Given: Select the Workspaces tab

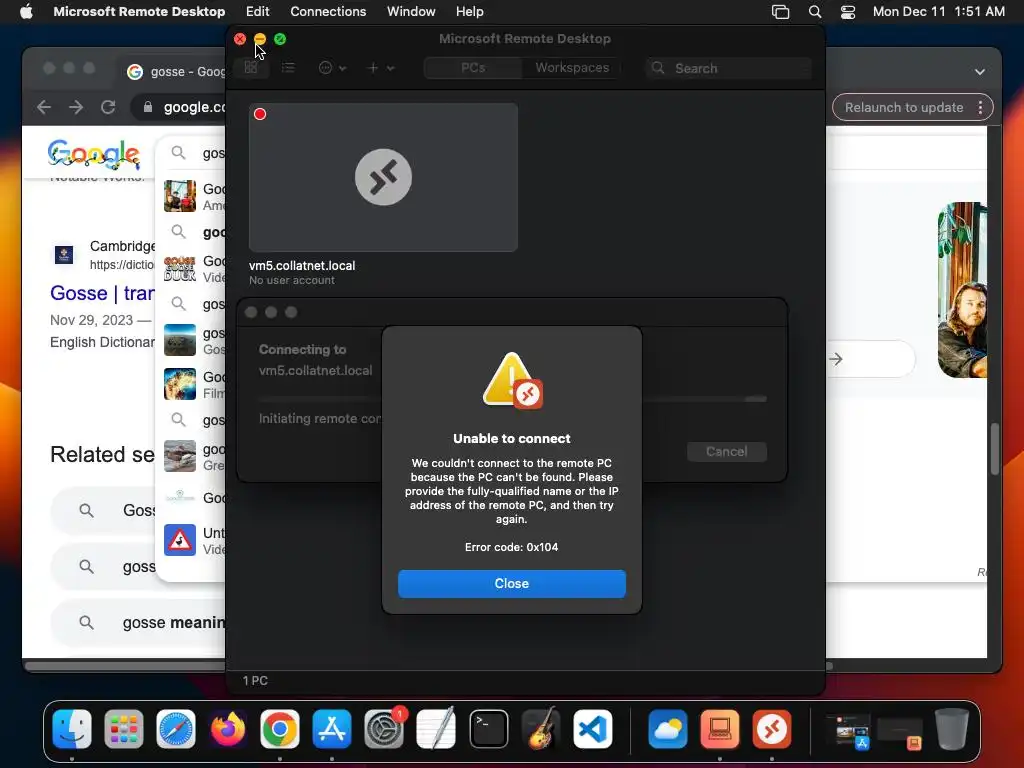Looking at the screenshot, I should [x=572, y=68].
